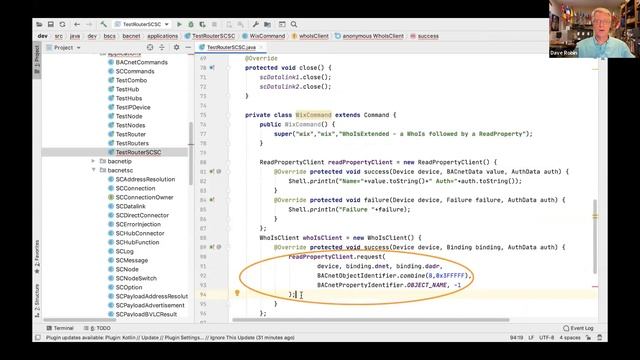Image resolution: width=640 pixels, height=360 pixels.
Task: Click the whoIsClient breadcrumb
Action: pos(310,36)
